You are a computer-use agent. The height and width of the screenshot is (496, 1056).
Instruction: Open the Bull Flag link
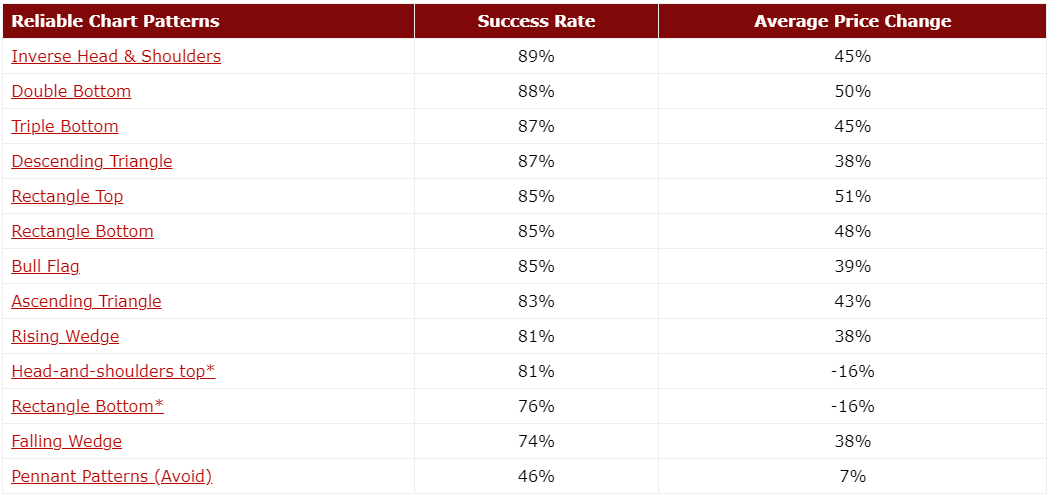pyautogui.click(x=45, y=266)
